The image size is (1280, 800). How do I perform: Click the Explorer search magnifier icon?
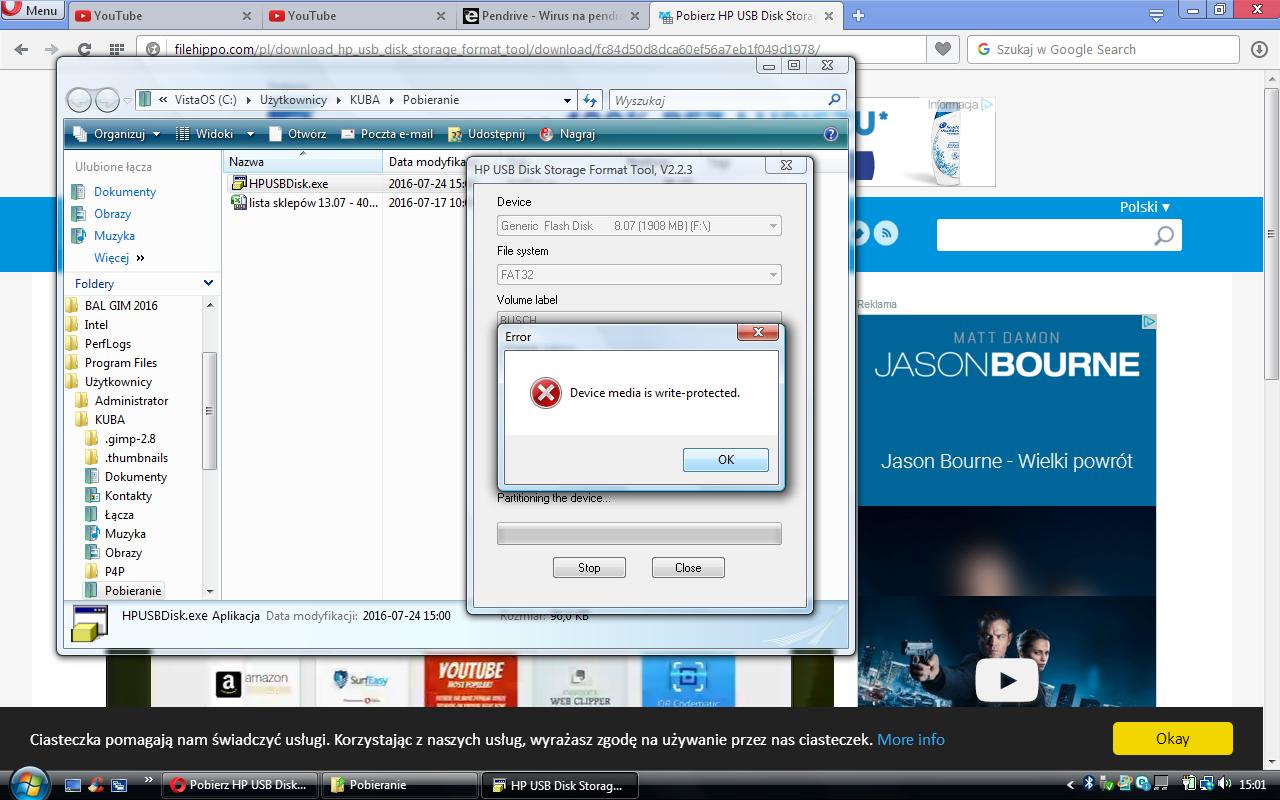pos(834,100)
